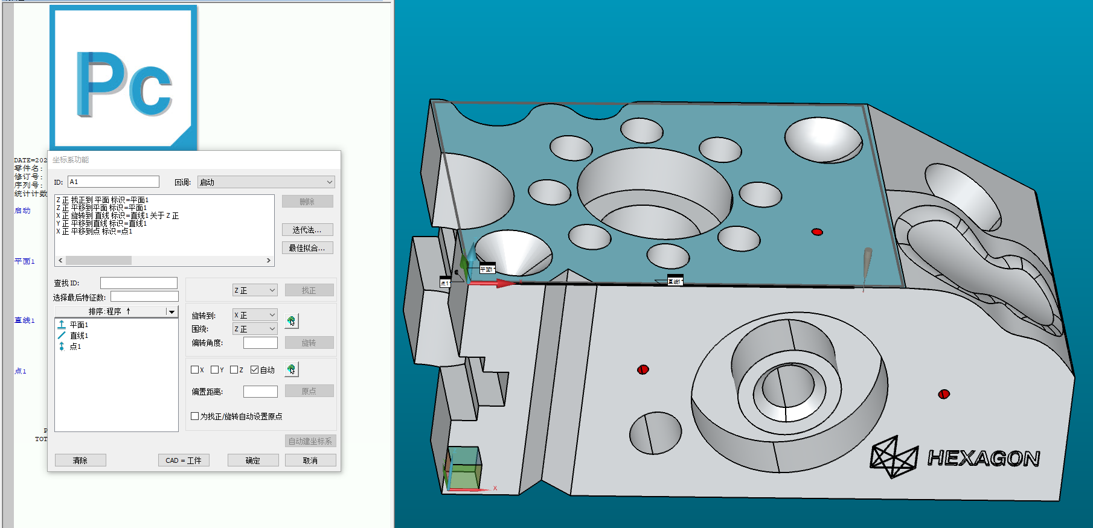Image resolution: width=1093 pixels, height=528 pixels.
Task: Click the alignment list horizontal scrollbar
Action: coord(165,261)
